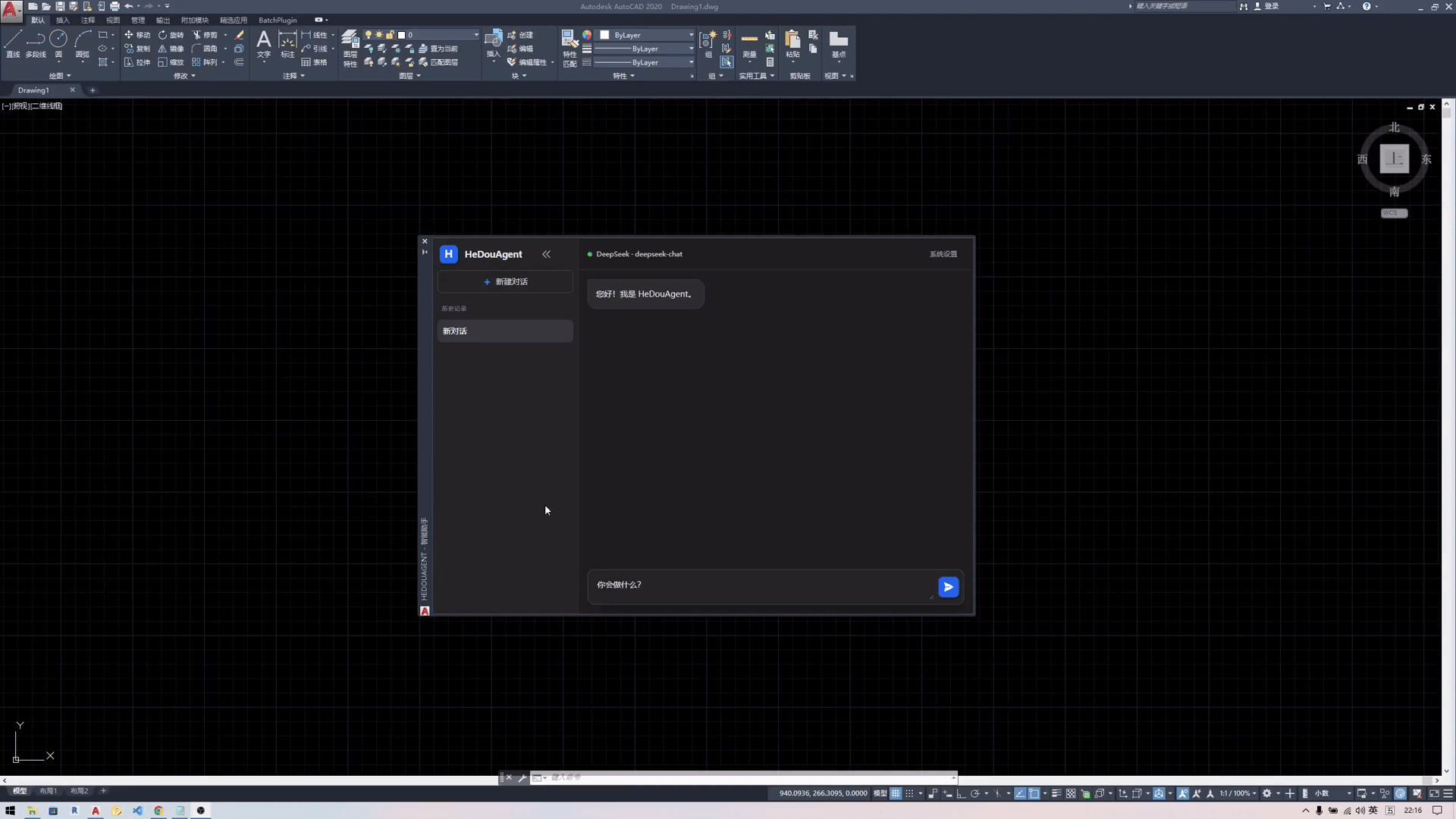This screenshot has height=819, width=1456.
Task: Toggle MODEL (模型) space button in status bar
Action: click(x=880, y=793)
